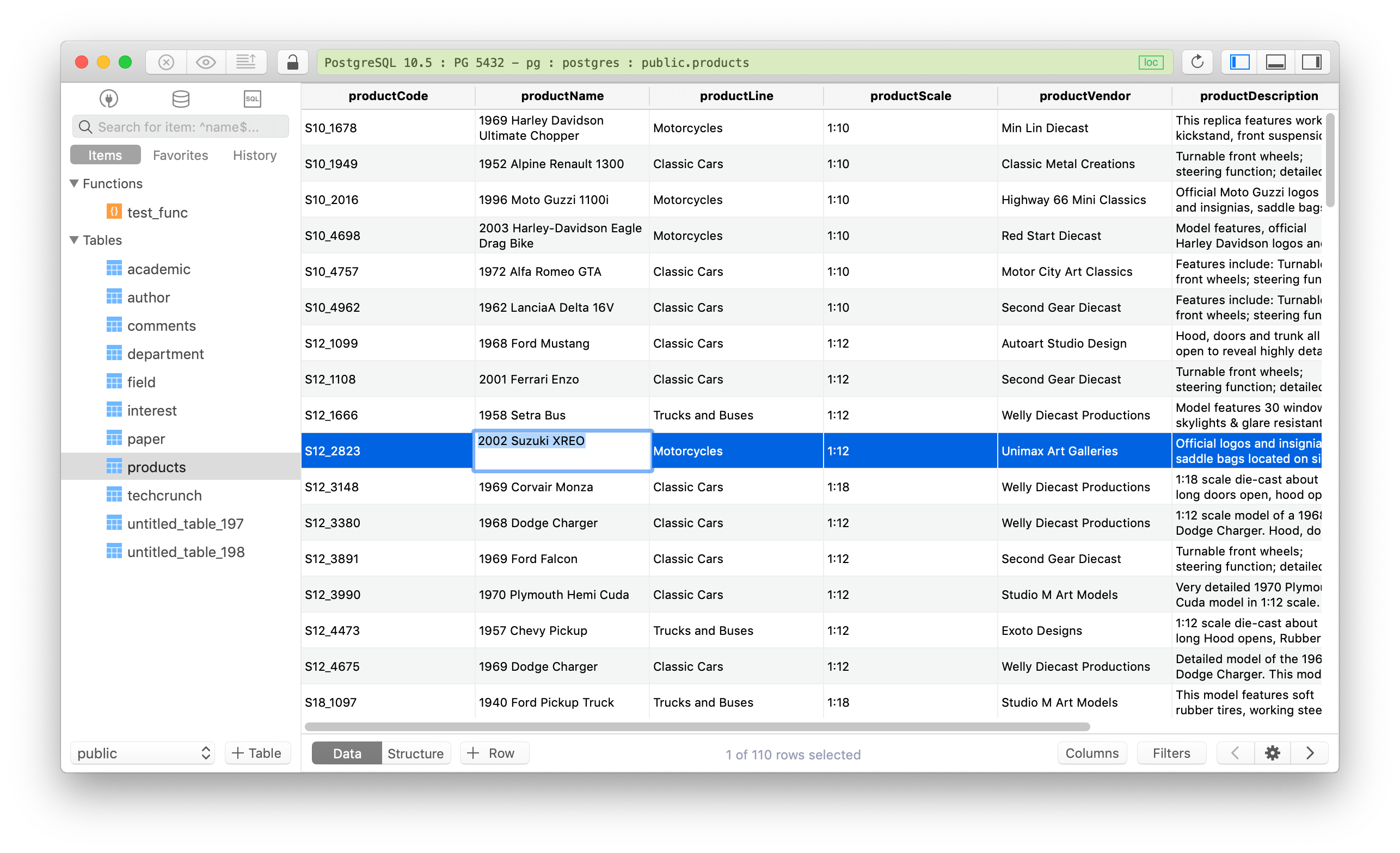Toggle the right panel layout view

point(1312,62)
